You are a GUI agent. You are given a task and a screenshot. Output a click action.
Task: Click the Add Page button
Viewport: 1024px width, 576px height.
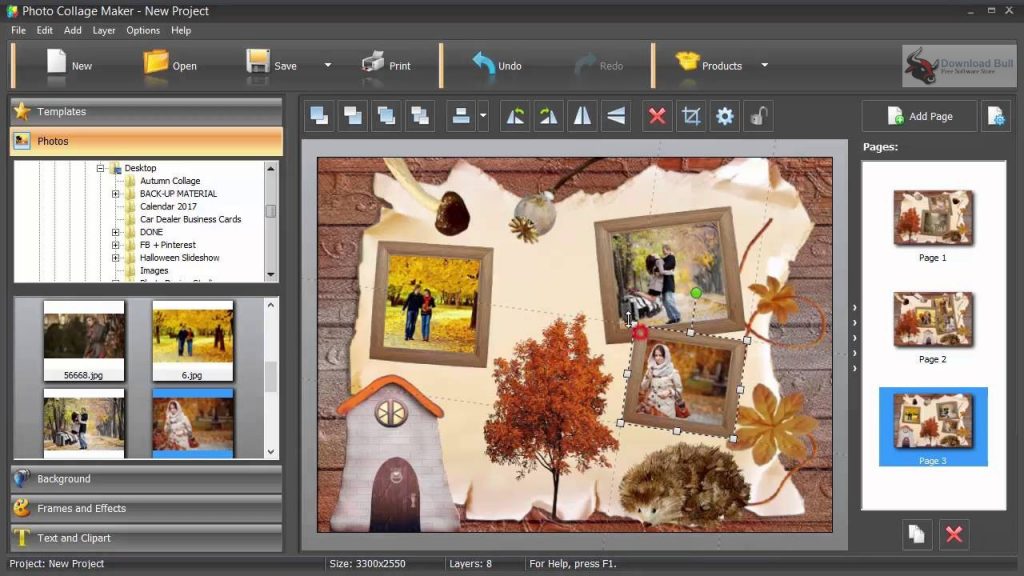pos(919,116)
